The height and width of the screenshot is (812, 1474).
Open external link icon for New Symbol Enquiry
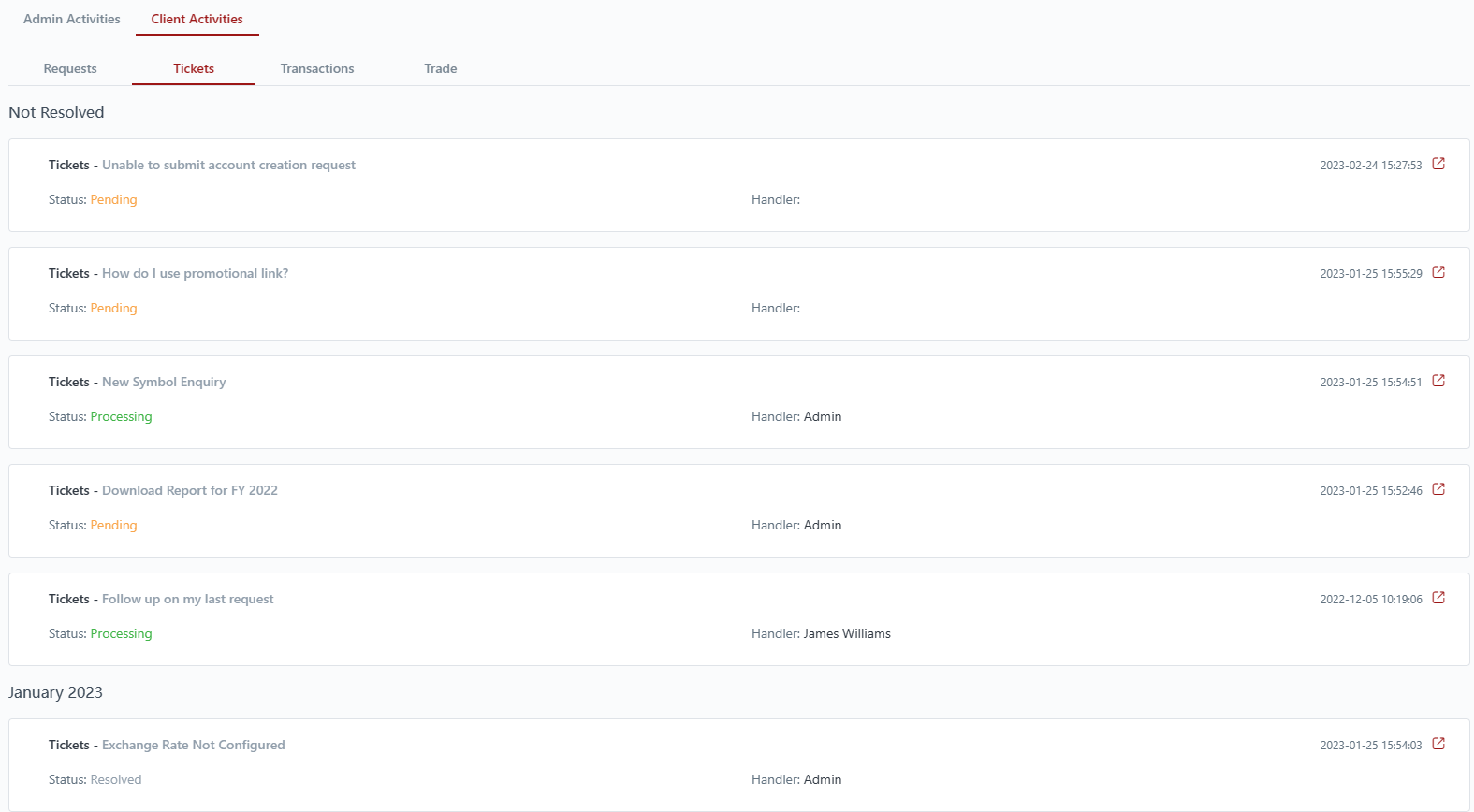click(x=1438, y=381)
